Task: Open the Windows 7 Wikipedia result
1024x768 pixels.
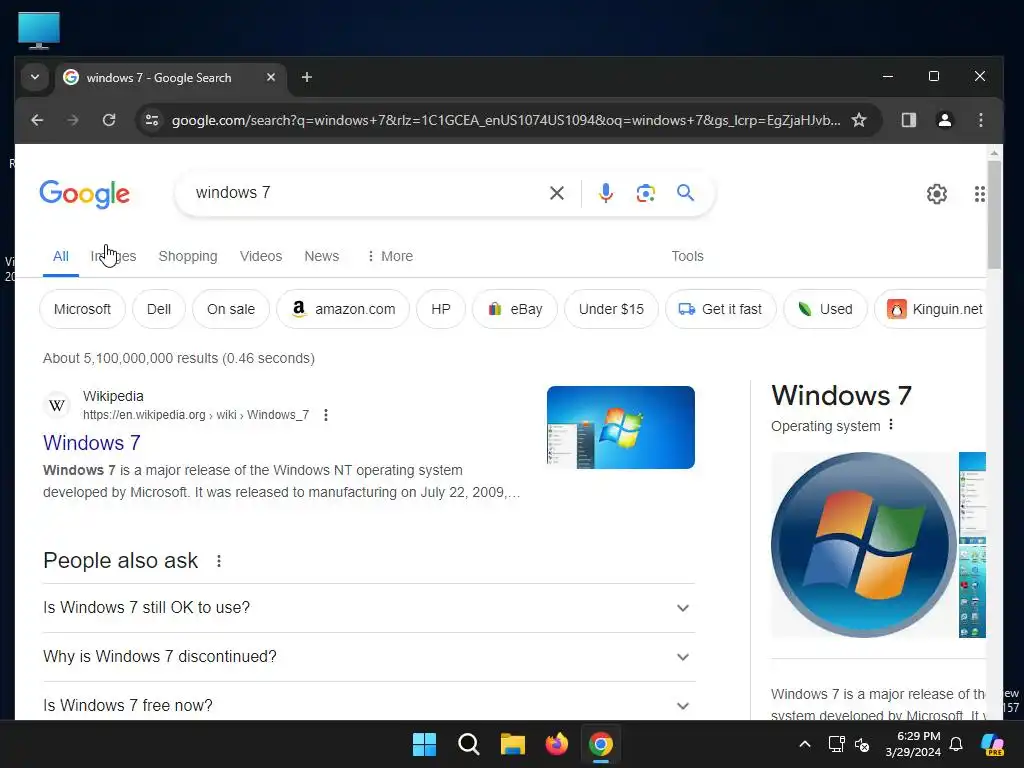Action: tap(91, 443)
